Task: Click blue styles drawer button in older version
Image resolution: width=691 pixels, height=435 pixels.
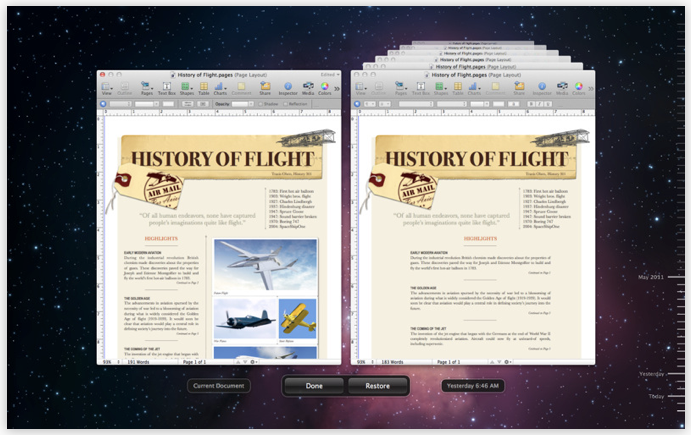Action: [357, 104]
